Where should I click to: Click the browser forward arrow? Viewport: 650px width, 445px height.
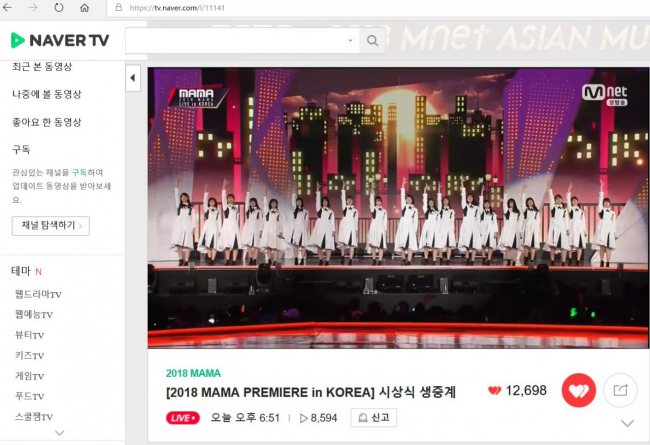click(33, 7)
